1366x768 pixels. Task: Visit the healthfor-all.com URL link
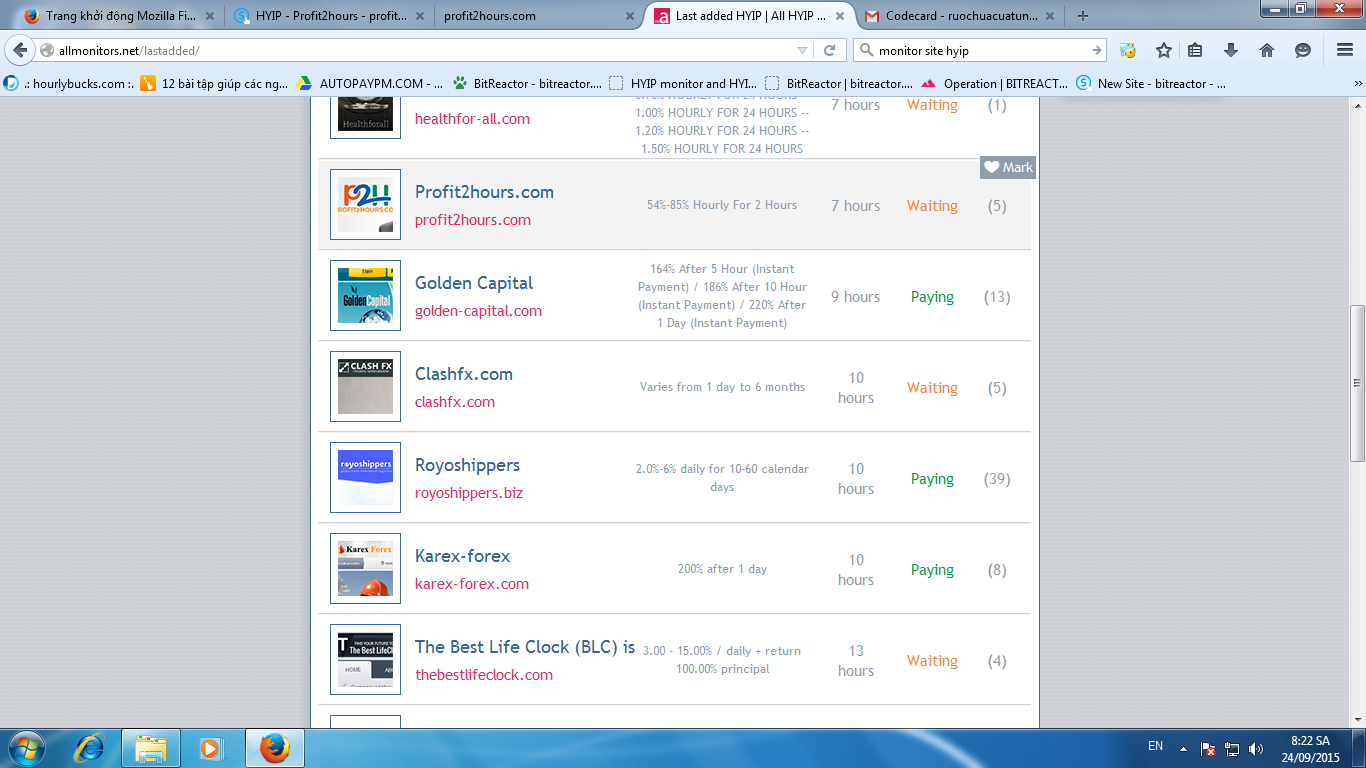(472, 119)
